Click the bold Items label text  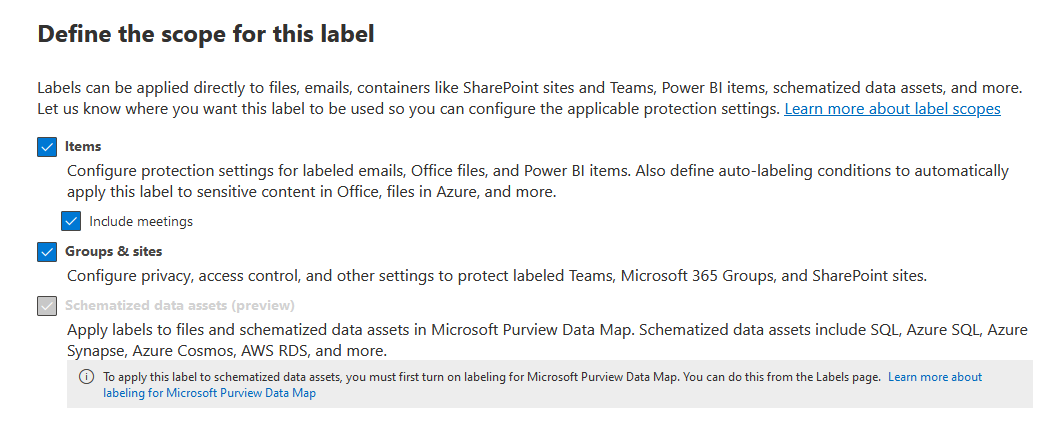pos(83,146)
